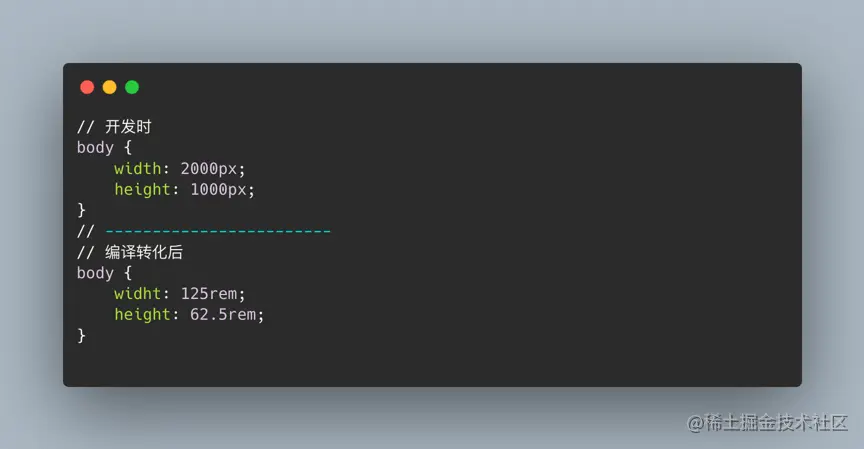Click the yellow minimize dot
The width and height of the screenshot is (864, 449).
point(110,87)
